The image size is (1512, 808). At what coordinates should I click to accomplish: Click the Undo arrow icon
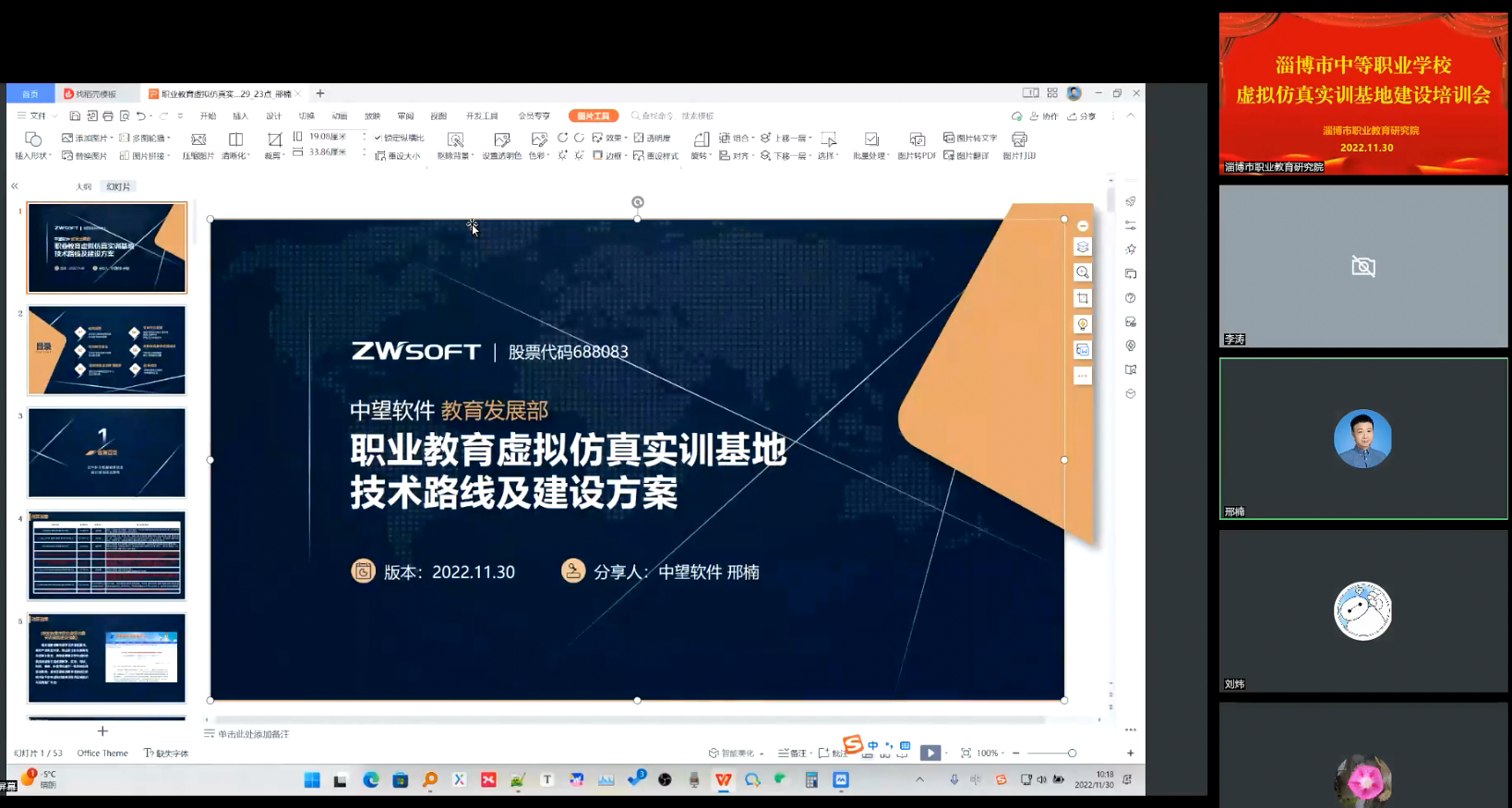click(141, 115)
